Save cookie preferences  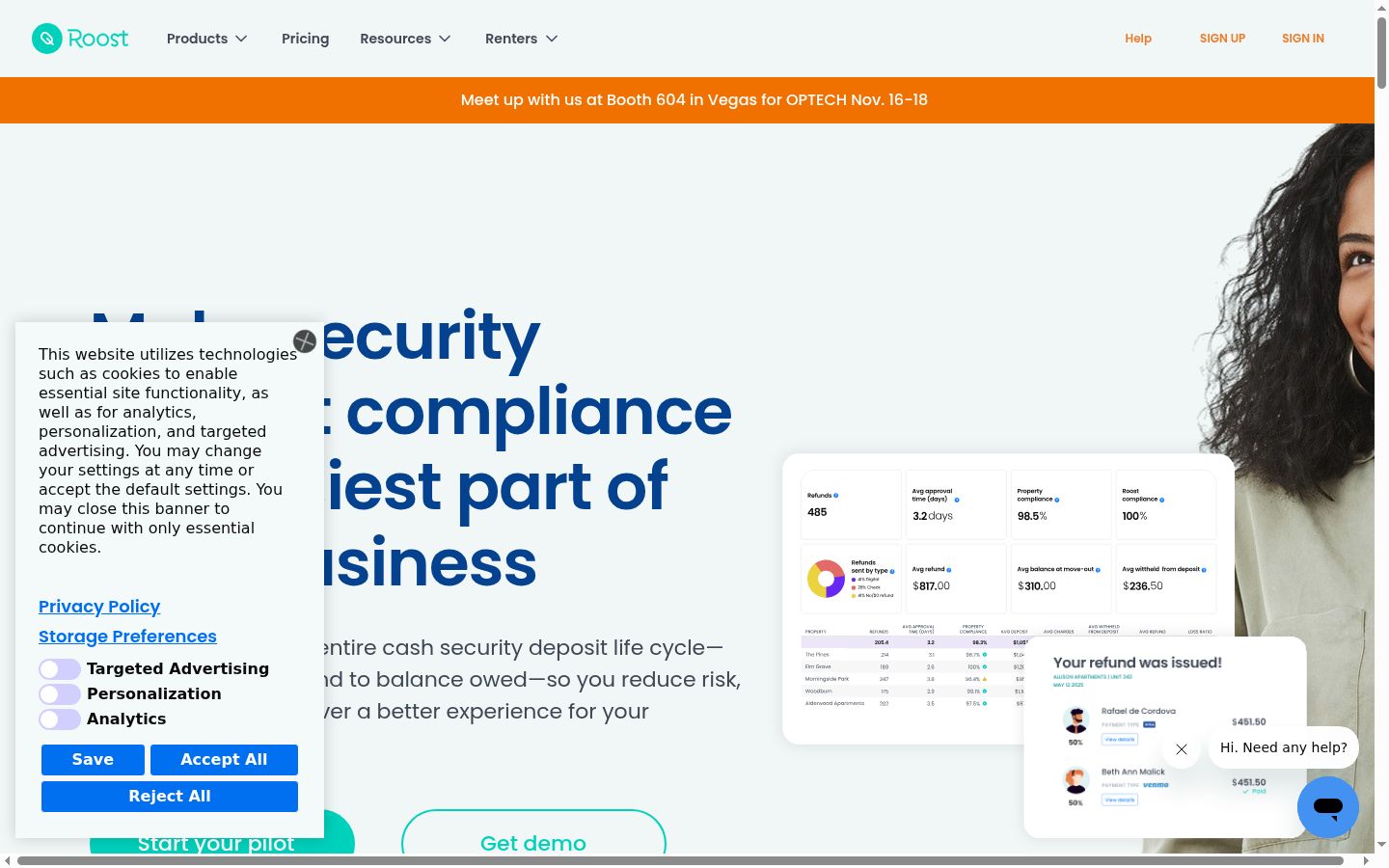coord(93,760)
